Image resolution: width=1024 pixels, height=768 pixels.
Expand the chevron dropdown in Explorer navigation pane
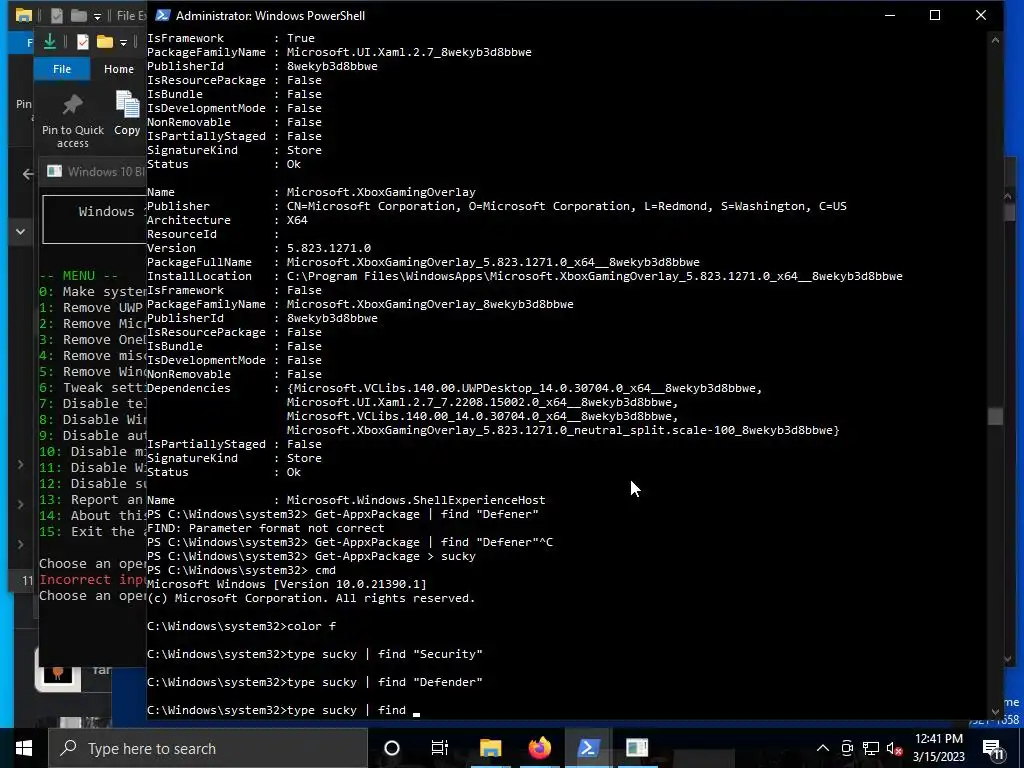20,232
